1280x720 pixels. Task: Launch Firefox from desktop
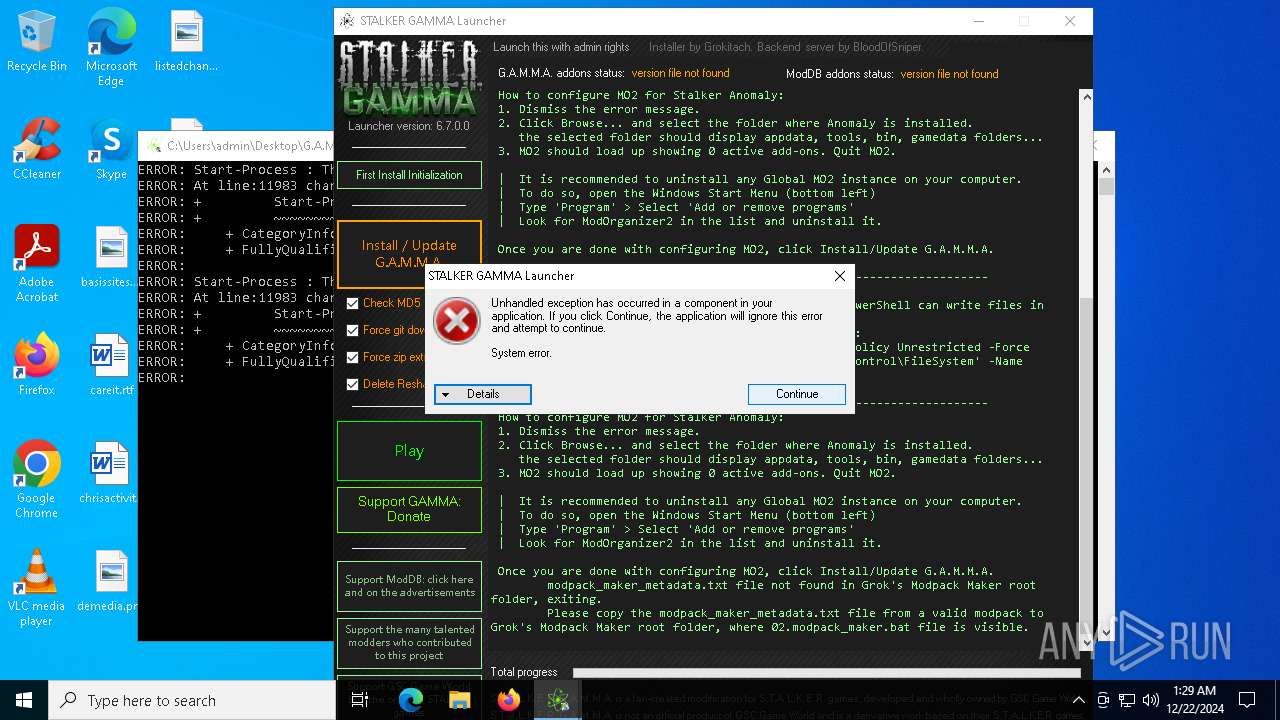point(36,365)
